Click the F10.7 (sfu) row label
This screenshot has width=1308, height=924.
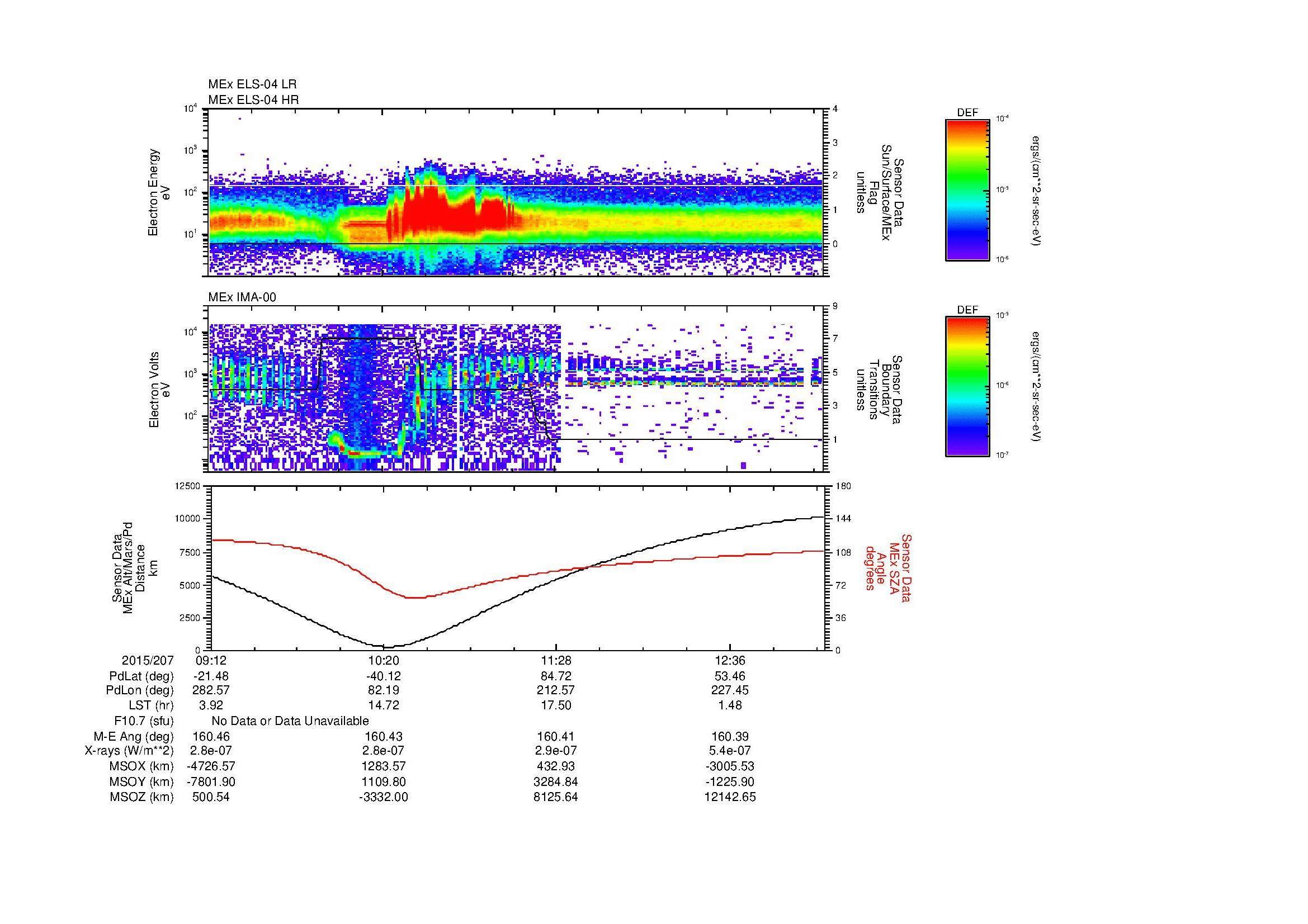tap(144, 721)
